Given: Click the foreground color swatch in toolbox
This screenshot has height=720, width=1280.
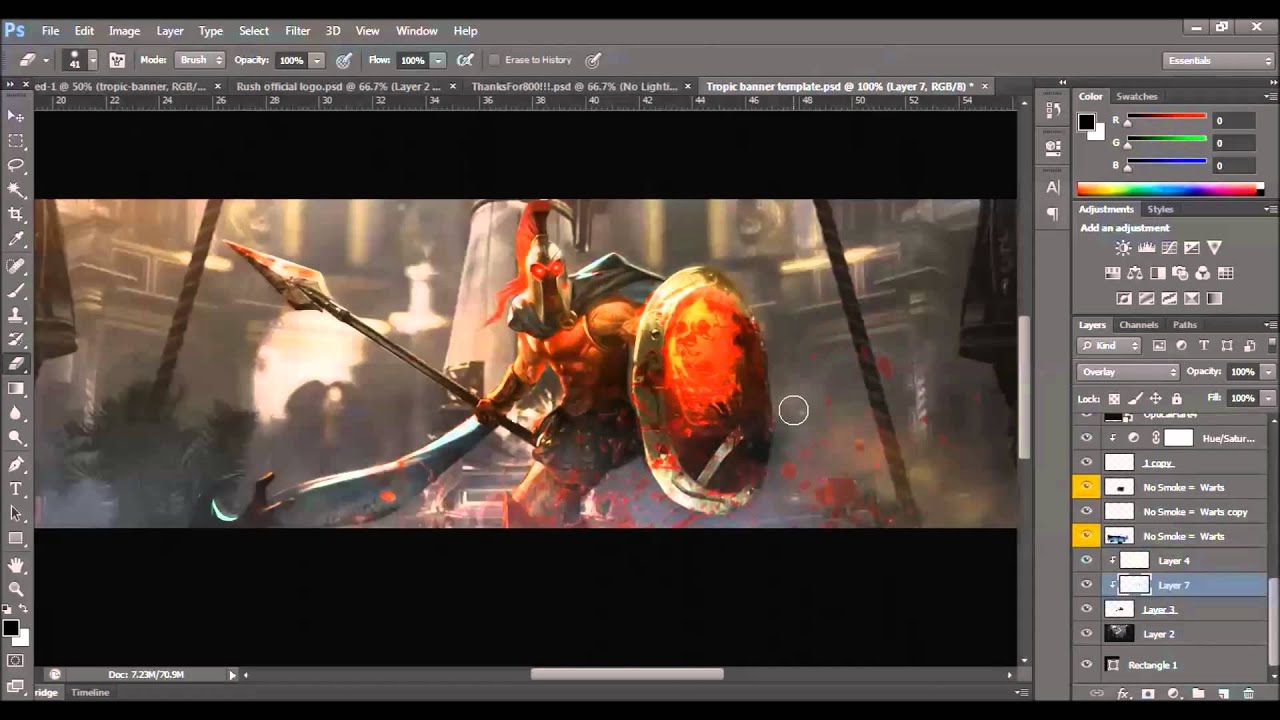Looking at the screenshot, I should [10, 628].
